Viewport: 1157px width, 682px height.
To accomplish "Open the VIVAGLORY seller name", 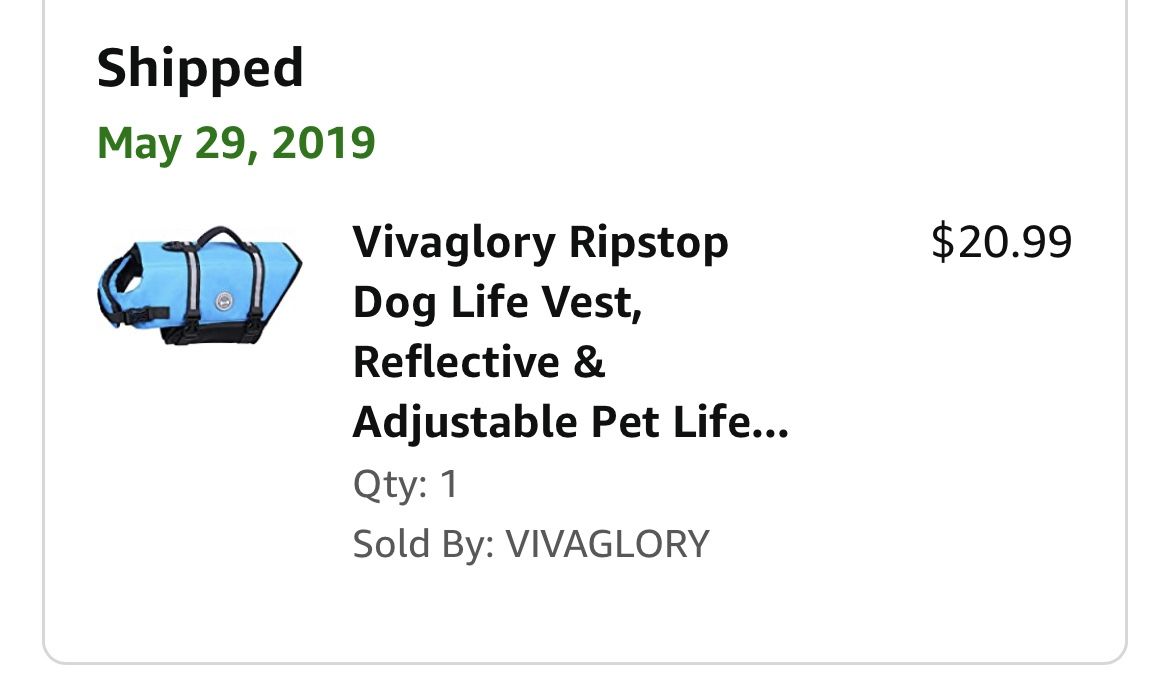I will (607, 544).
